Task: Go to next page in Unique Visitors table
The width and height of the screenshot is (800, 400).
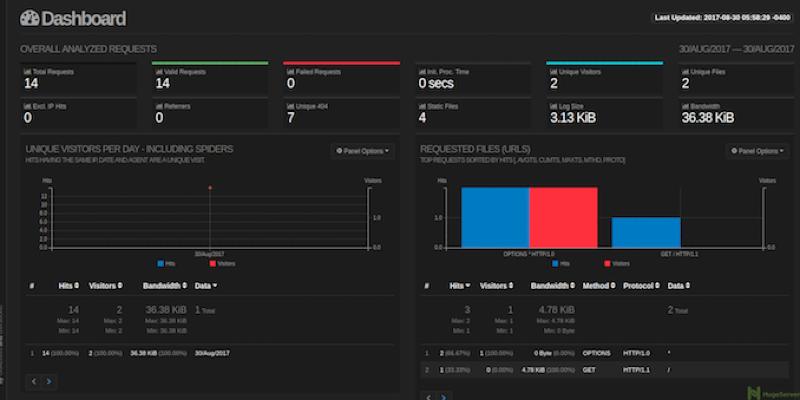Action: 50,381
